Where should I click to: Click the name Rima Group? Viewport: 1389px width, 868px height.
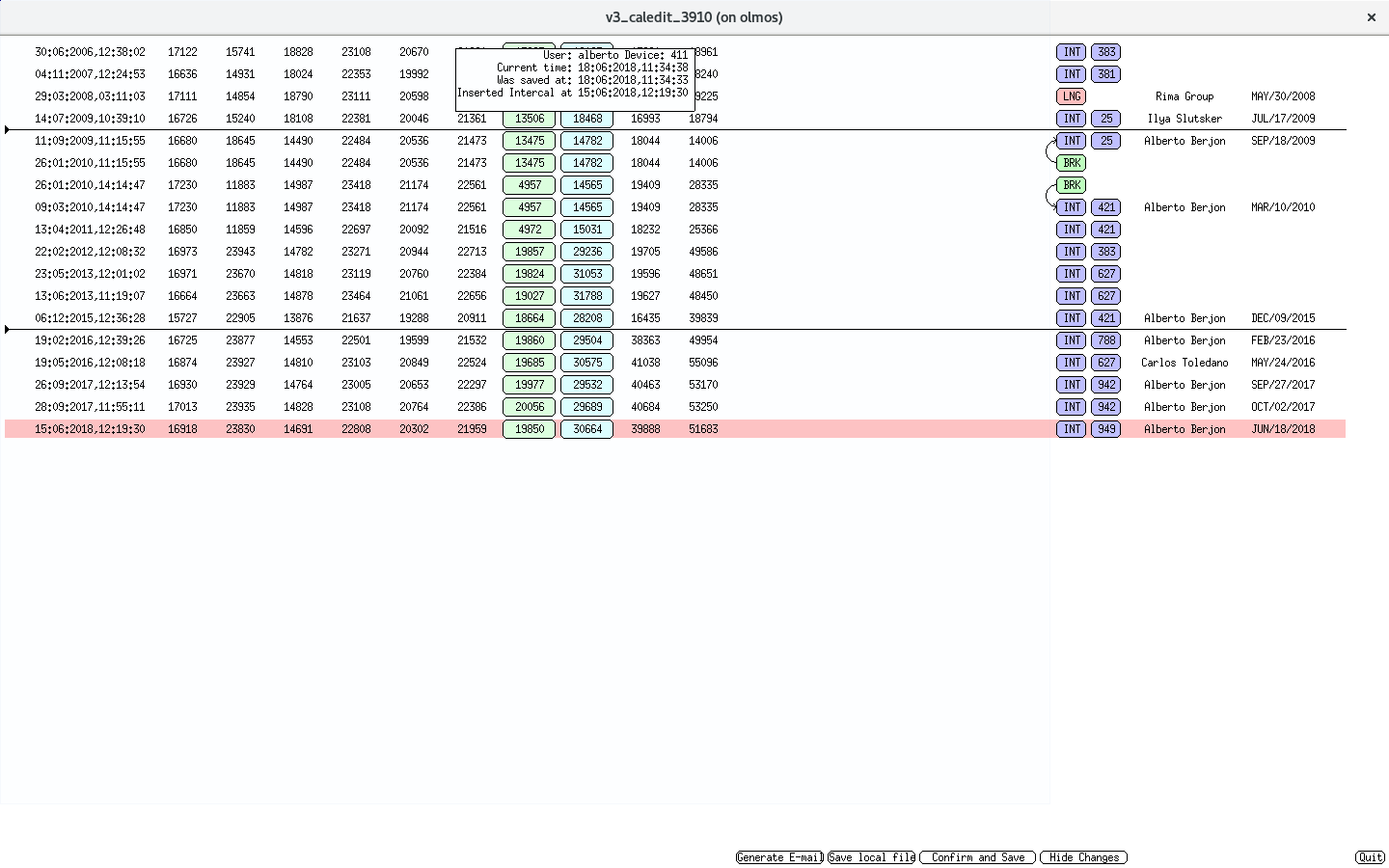click(1185, 96)
